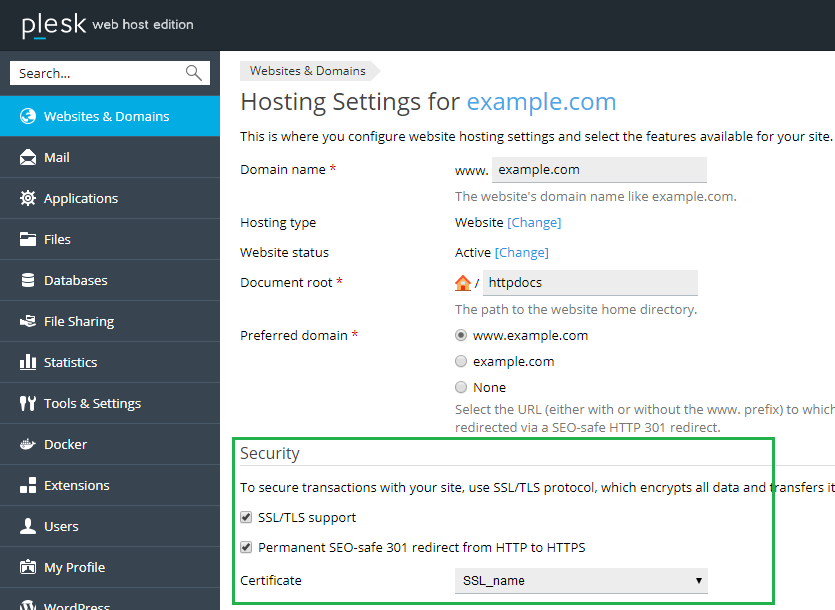Click the Statistics bar chart icon
The image size is (835, 610).
click(x=28, y=362)
